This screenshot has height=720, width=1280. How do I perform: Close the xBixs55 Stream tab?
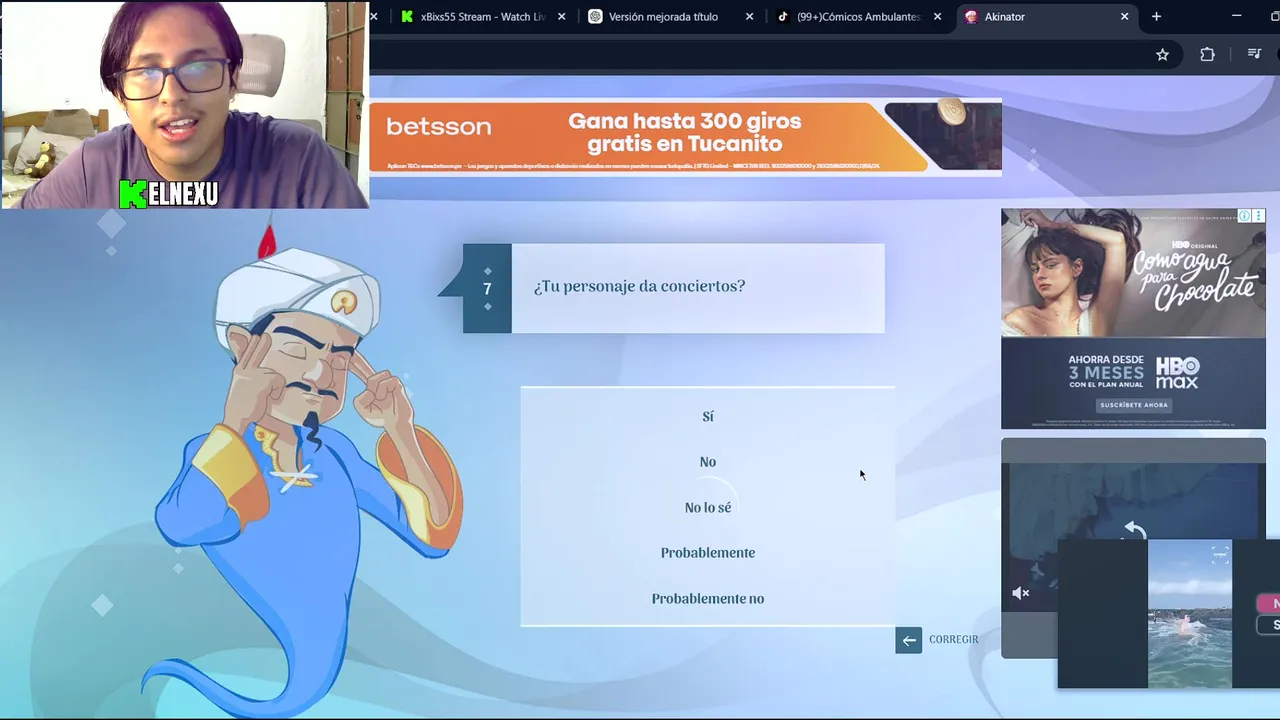[x=561, y=17]
